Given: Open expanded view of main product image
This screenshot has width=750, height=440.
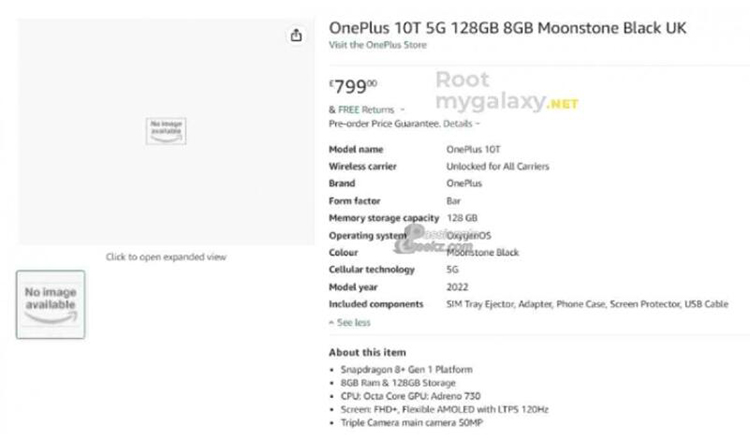Looking at the screenshot, I should pyautogui.click(x=166, y=132).
